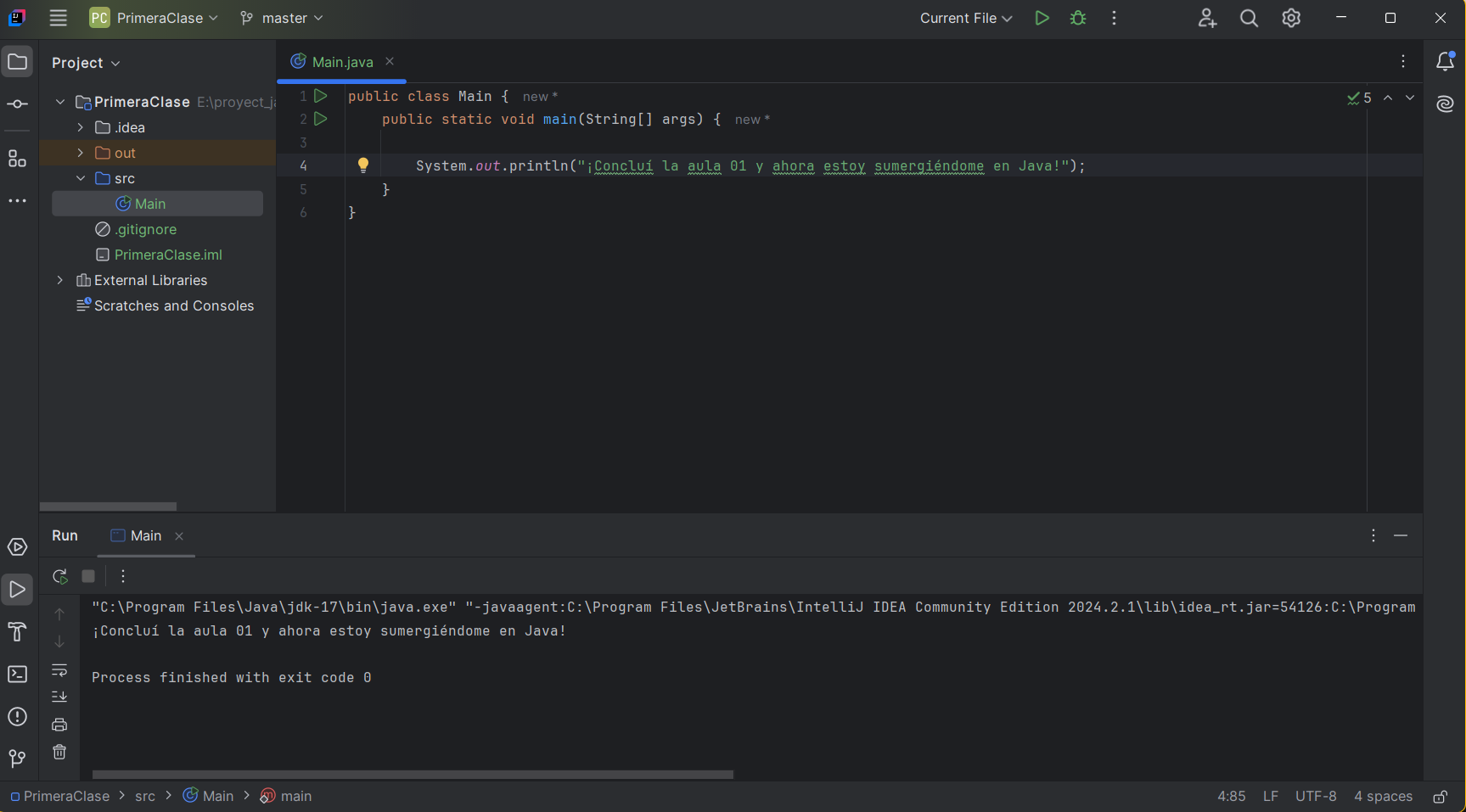Open the Structure tool window
Screen dimensions: 1466x812
(17, 159)
